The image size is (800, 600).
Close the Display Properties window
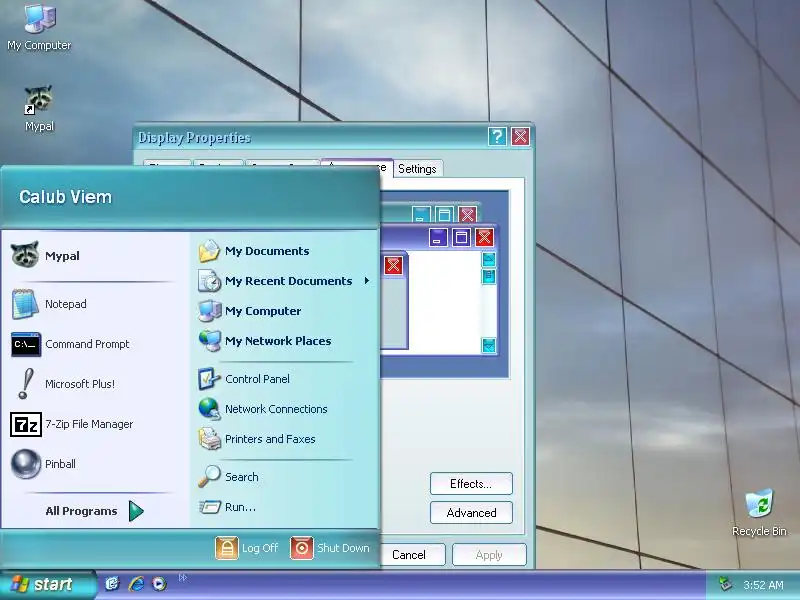click(x=520, y=136)
